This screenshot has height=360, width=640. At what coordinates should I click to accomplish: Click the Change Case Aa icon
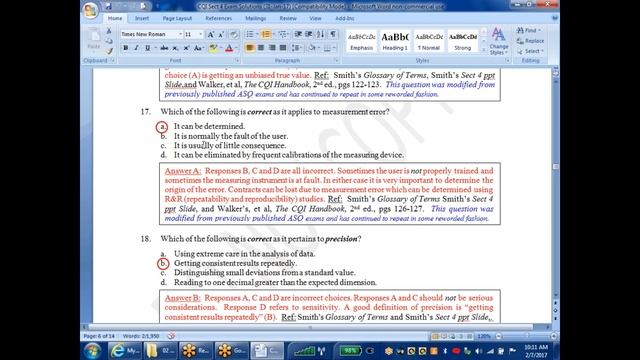click(198, 48)
